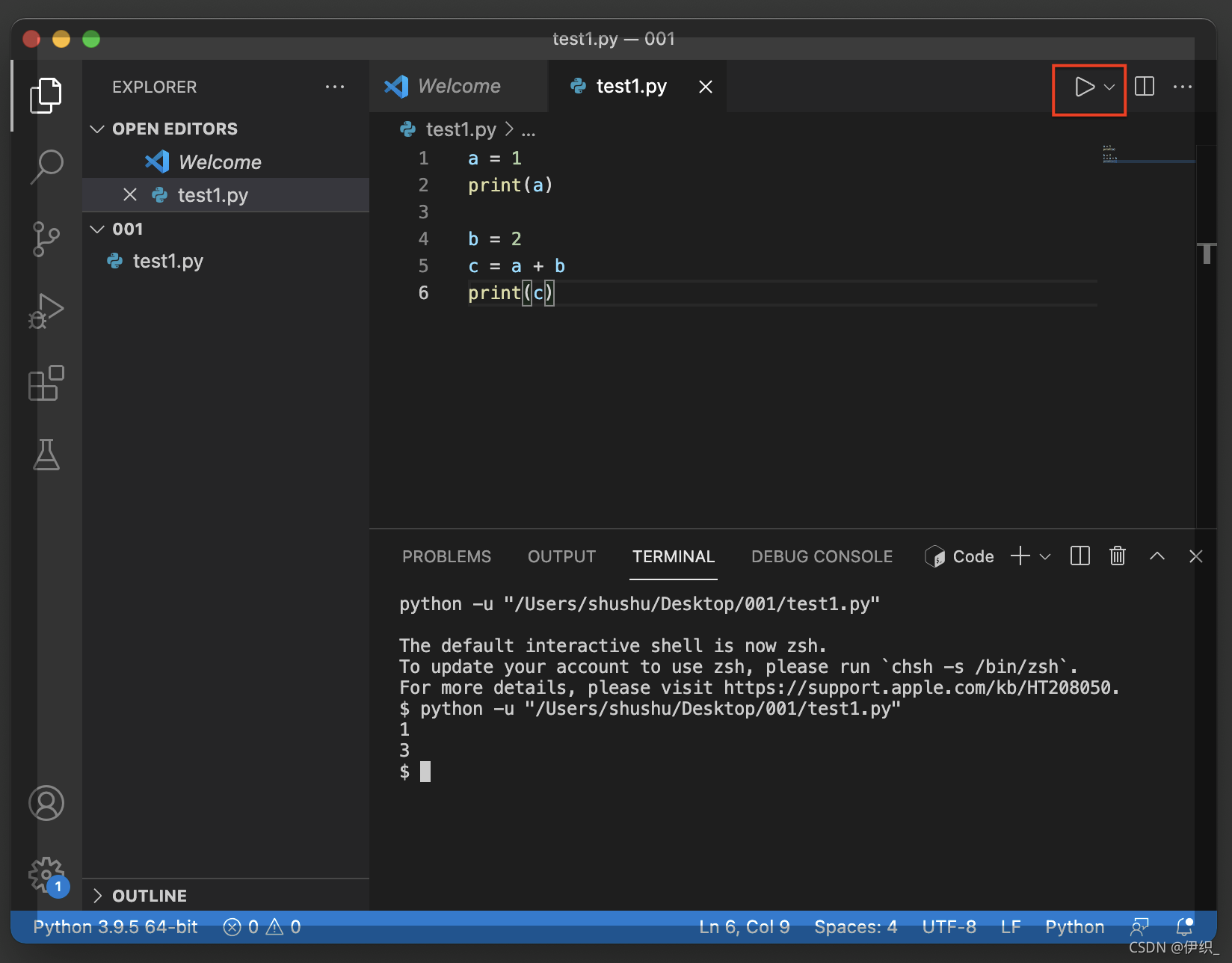Select test1.py in Open Editors list

click(226, 195)
